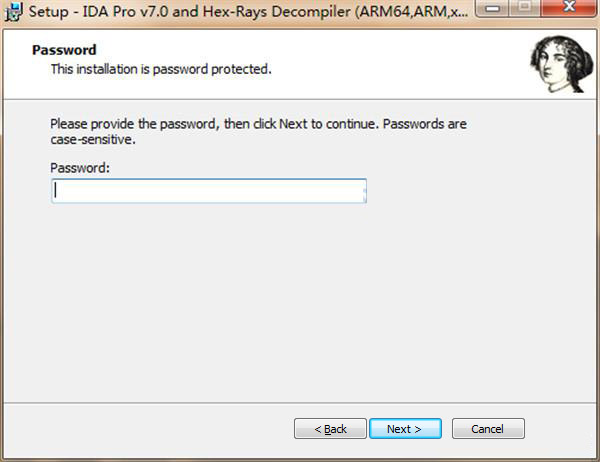Screen dimensions: 600x462
Task: Click the setup installer icon in title bar
Action: 13,14
